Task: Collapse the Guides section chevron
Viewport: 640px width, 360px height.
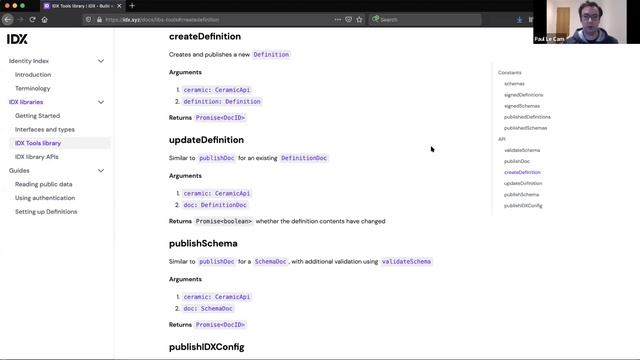Action: pyautogui.click(x=101, y=171)
